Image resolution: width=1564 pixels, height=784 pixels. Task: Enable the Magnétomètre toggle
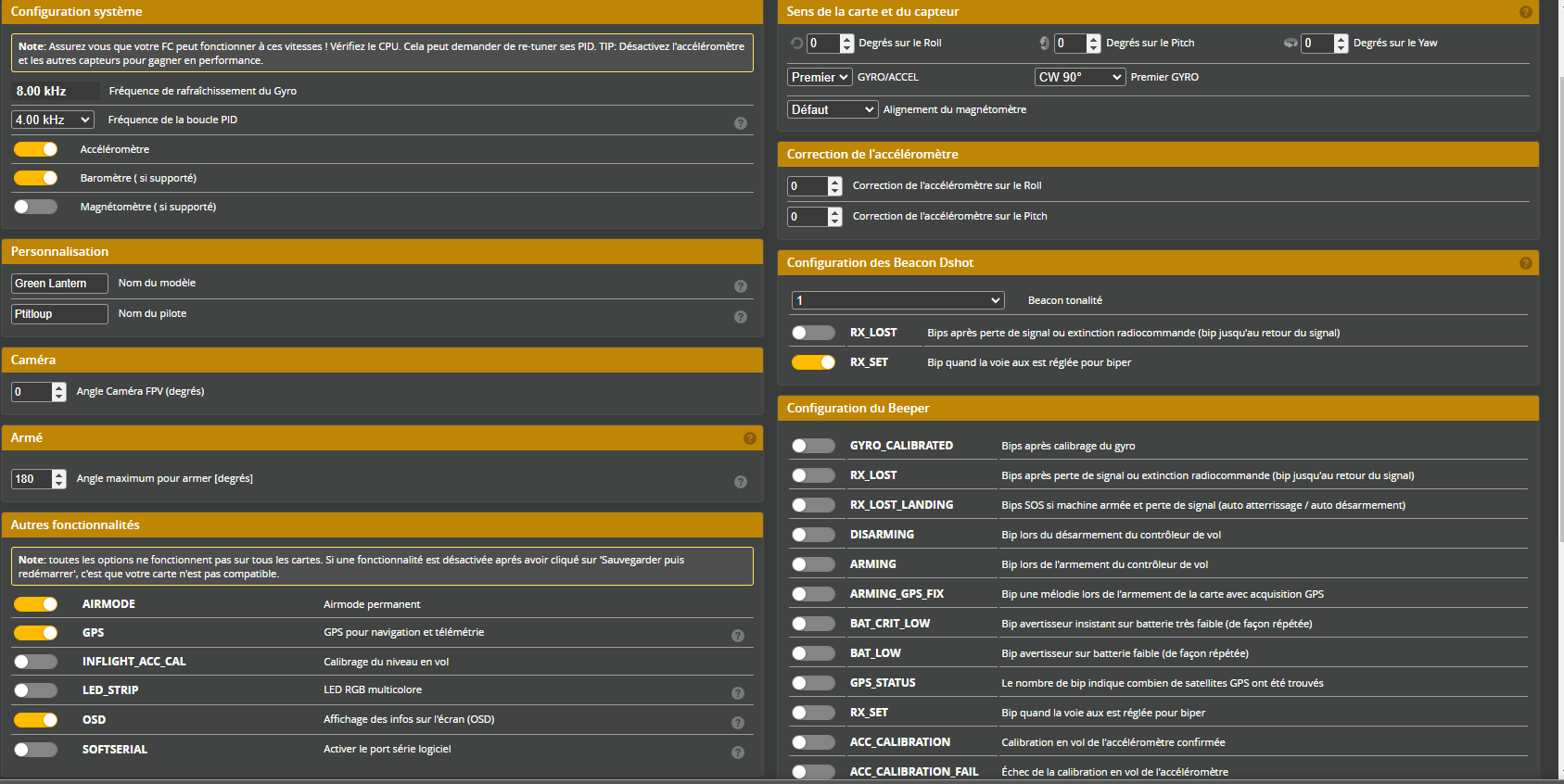36,207
